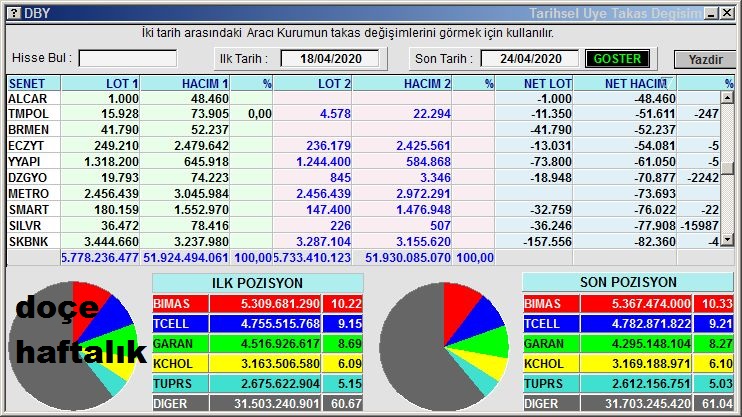Click the ILK POZISYON heading
The width and height of the screenshot is (742, 417).
click(258, 283)
